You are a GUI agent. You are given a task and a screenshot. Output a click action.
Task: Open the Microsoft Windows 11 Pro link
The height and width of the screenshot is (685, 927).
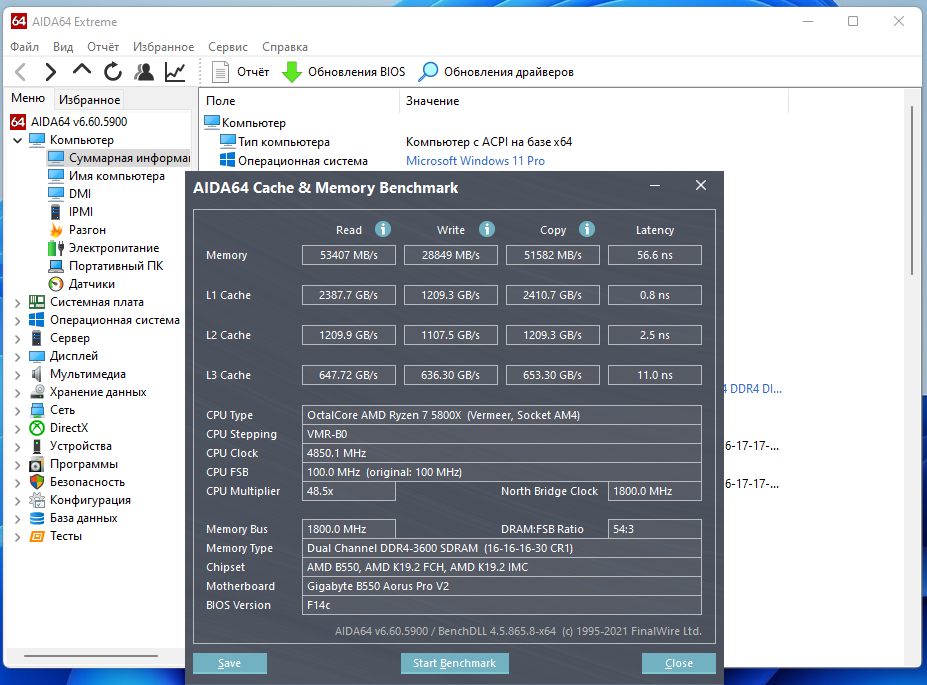pos(475,161)
